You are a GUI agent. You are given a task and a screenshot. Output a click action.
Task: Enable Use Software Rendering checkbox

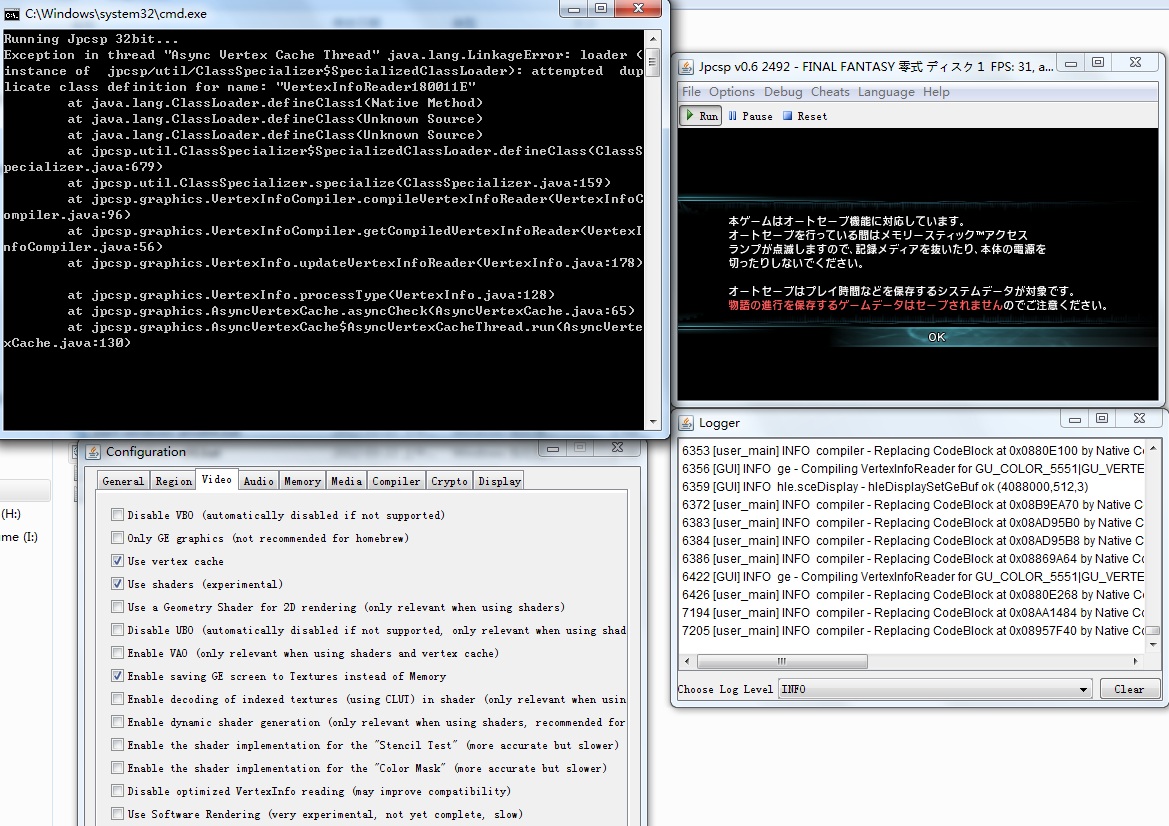pyautogui.click(x=117, y=813)
